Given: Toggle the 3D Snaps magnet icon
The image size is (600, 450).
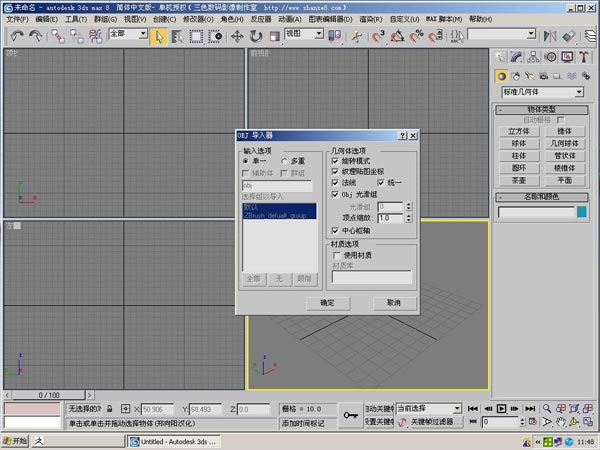Looking at the screenshot, I should (x=378, y=37).
